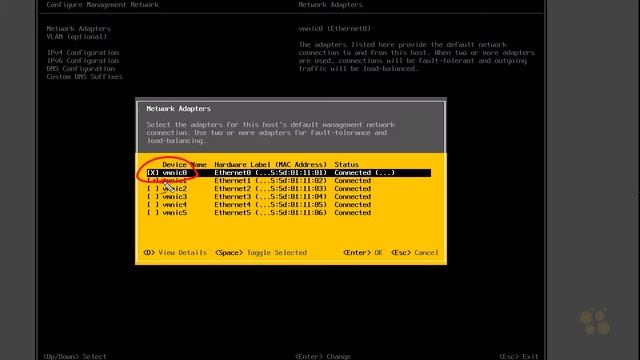Toggle the vmnic5 adapter checkbox
Image resolution: width=640 pixels, height=360 pixels.
153,213
